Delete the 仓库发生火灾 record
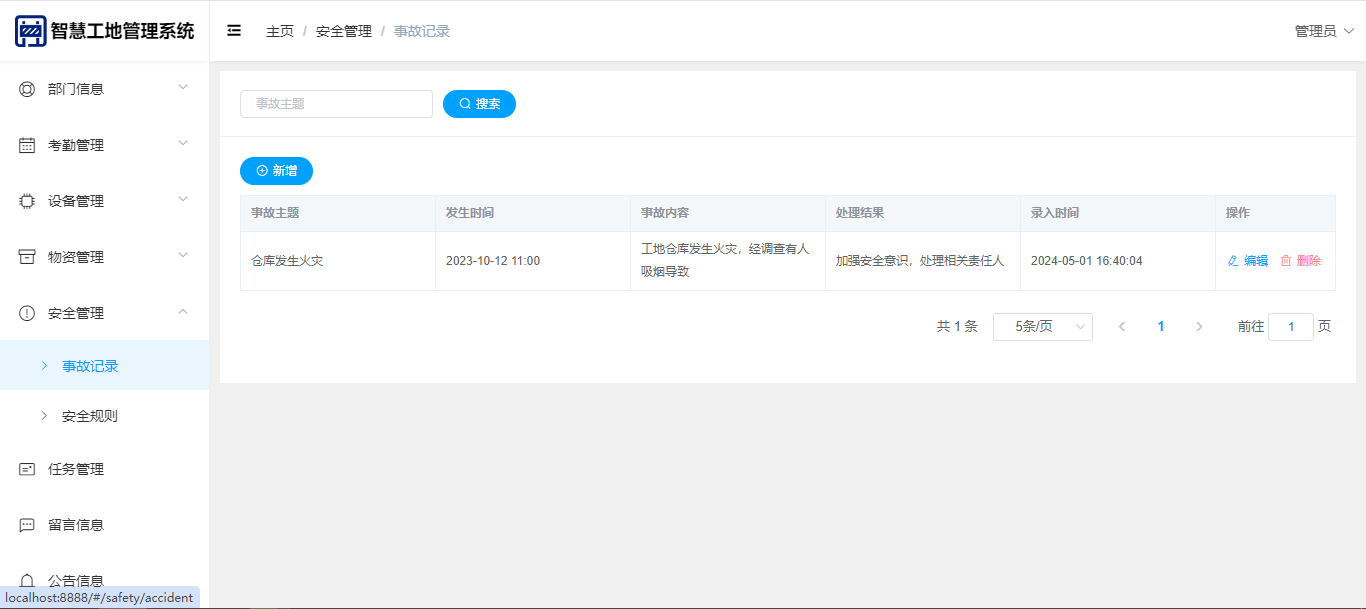Image resolution: width=1366 pixels, height=609 pixels. click(1301, 261)
